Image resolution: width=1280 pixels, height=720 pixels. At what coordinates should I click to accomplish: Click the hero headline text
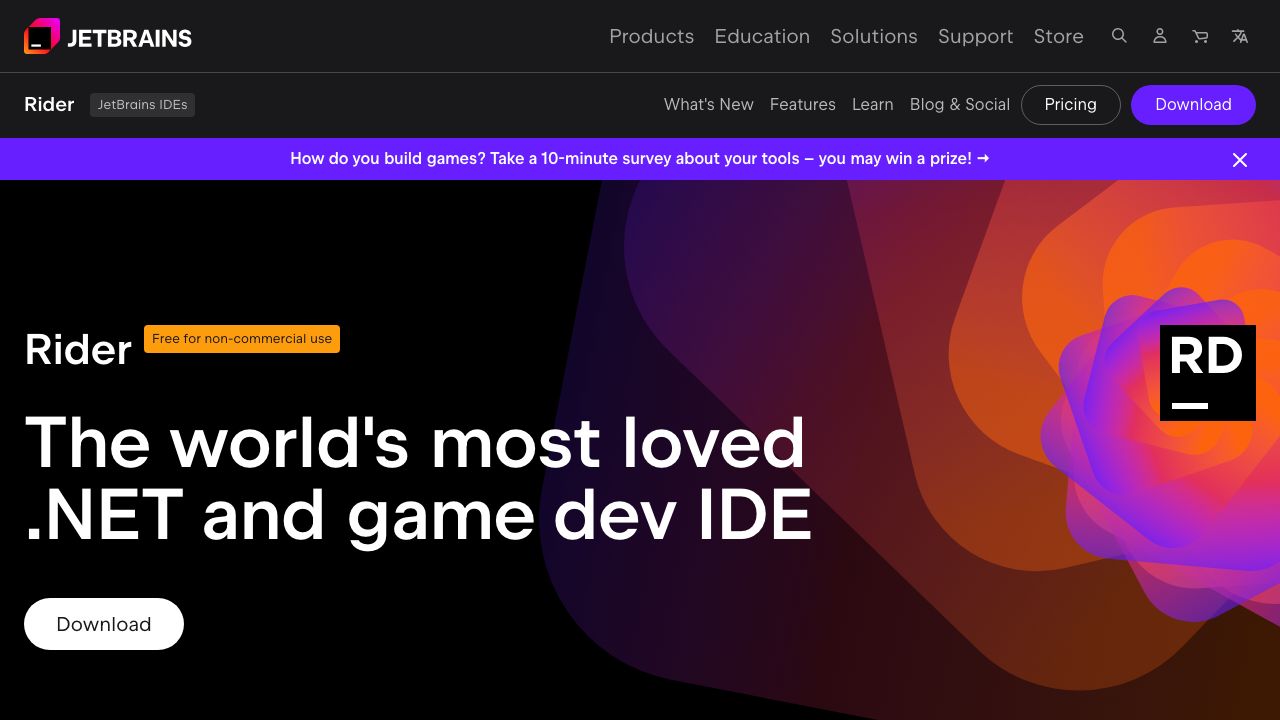coord(418,479)
